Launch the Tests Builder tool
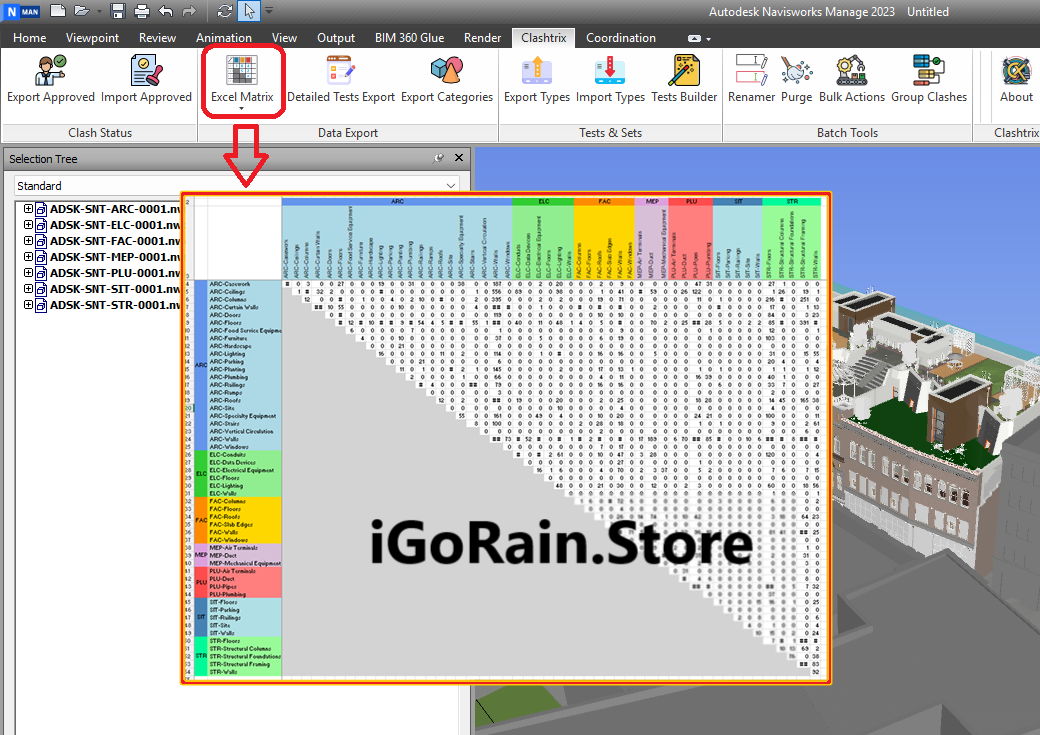This screenshot has height=735, width=1040. coord(684,78)
